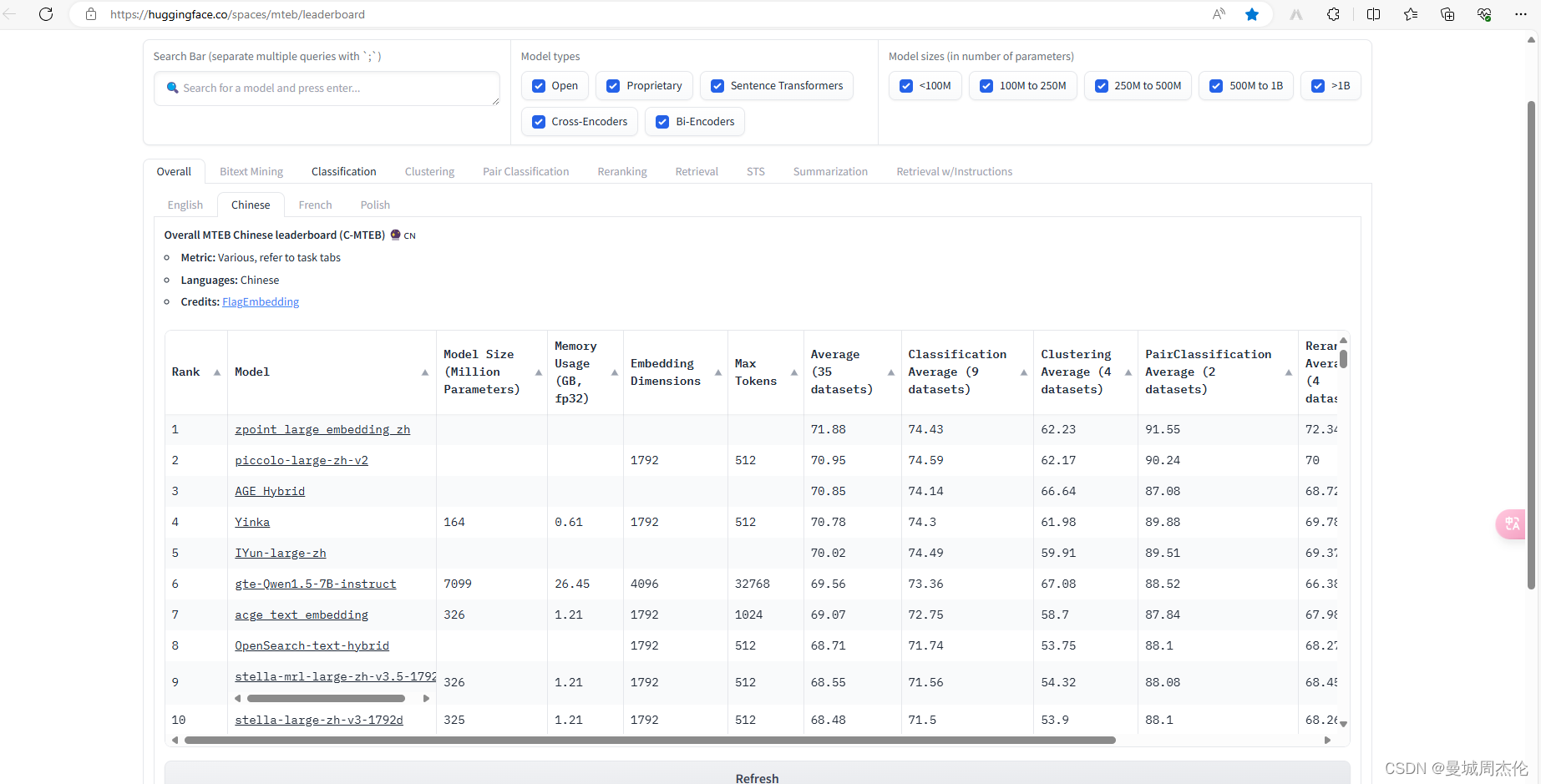
Task: Open zpoint_large_embedding_zh model link
Action: [x=322, y=430]
